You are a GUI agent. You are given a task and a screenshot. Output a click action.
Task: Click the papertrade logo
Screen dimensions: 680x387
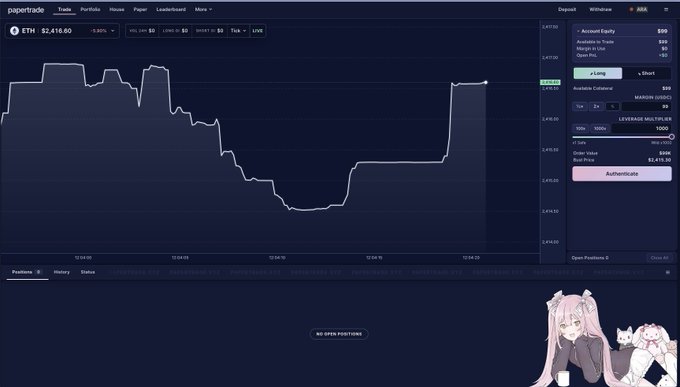click(26, 10)
